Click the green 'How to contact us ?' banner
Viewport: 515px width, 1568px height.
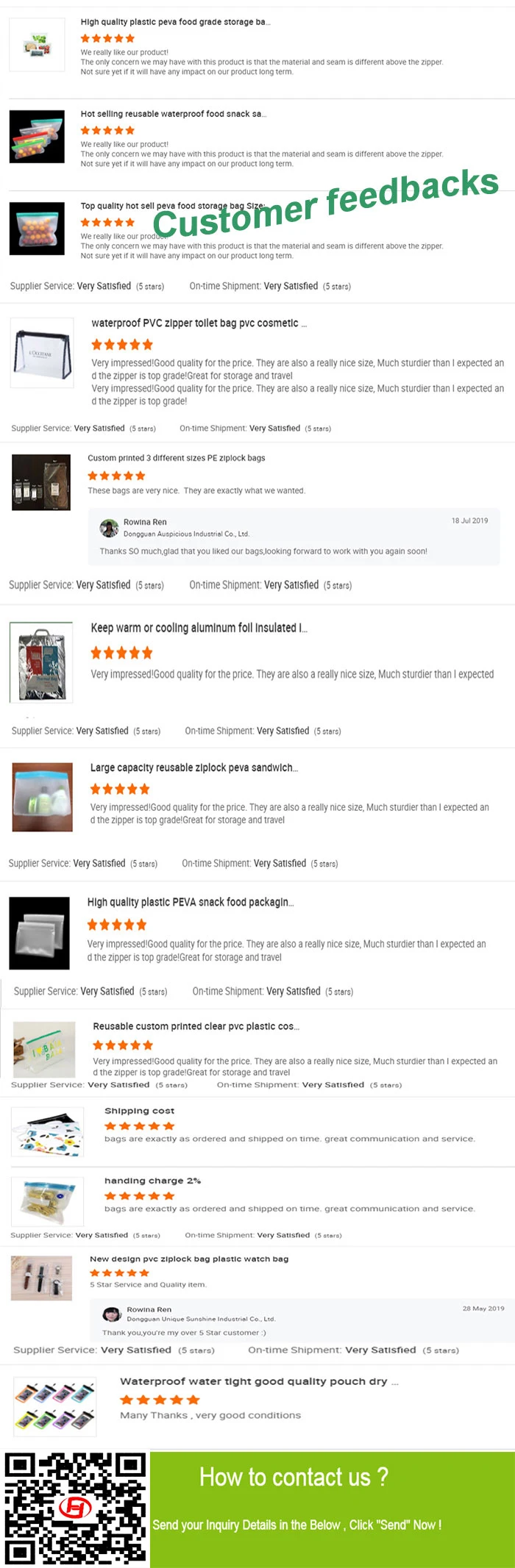click(332, 1508)
